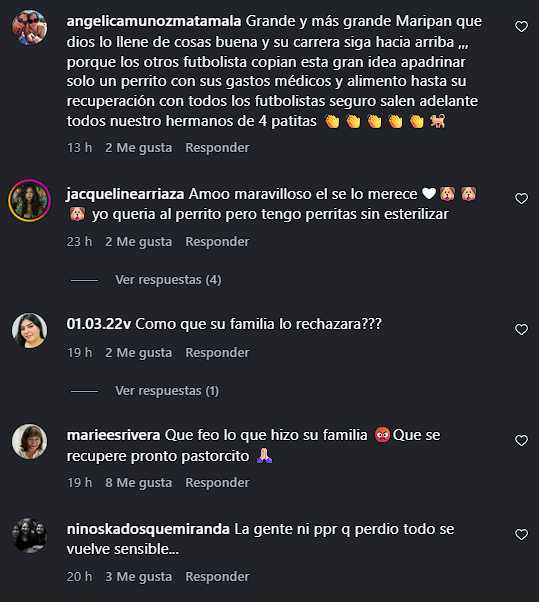Open the ninoskadosquemiranda username link
Screen dimensions: 539x602
click(x=148, y=529)
